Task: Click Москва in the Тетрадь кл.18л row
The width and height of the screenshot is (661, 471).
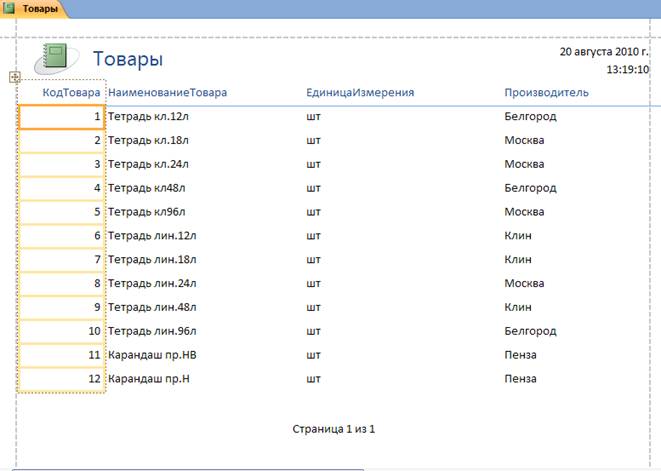Action: point(524,140)
